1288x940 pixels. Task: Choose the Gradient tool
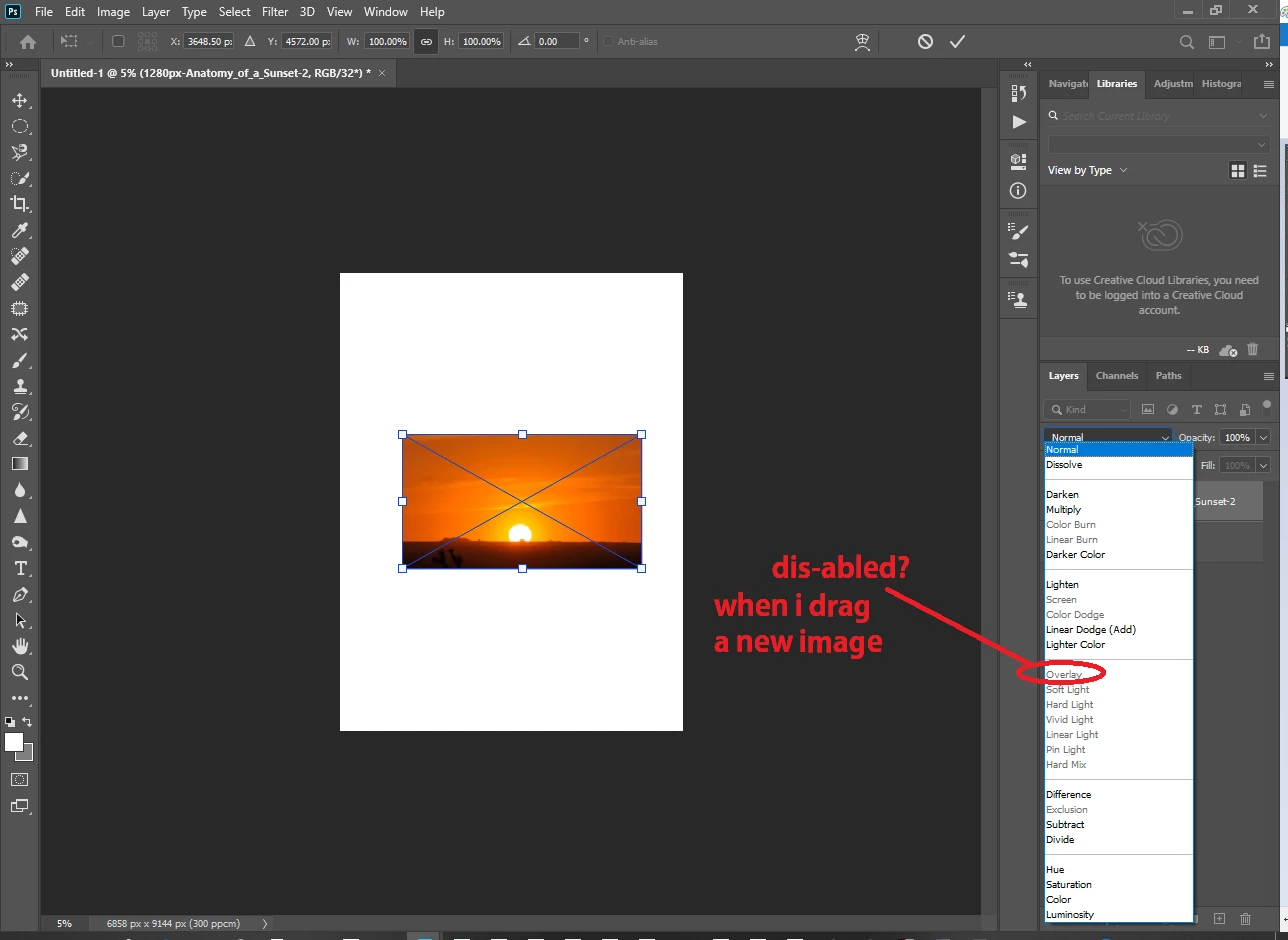(x=19, y=464)
